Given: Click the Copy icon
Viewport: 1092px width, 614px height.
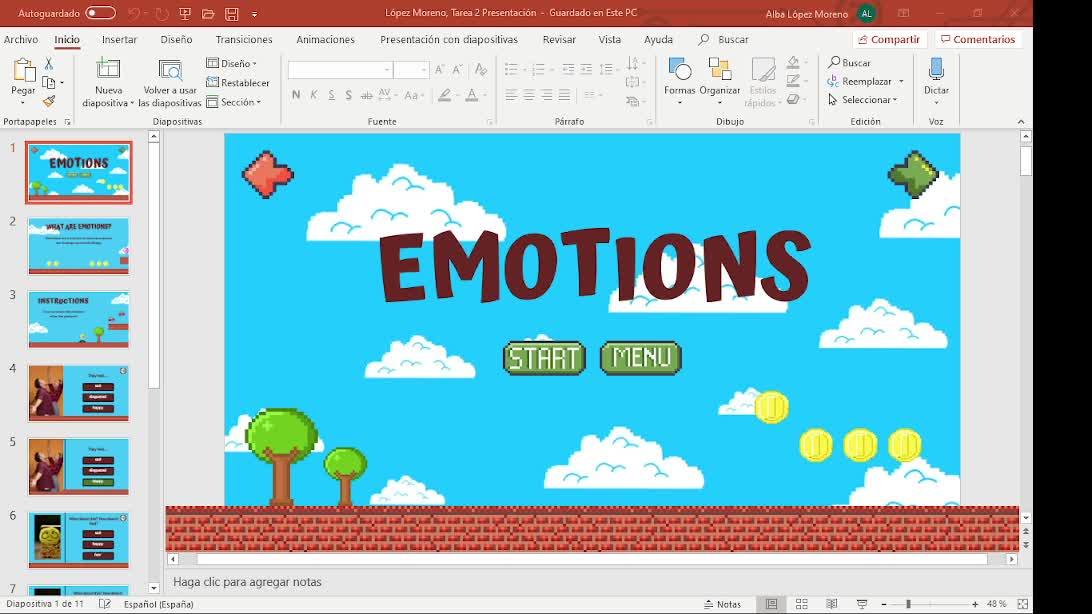Looking at the screenshot, I should click(49, 83).
